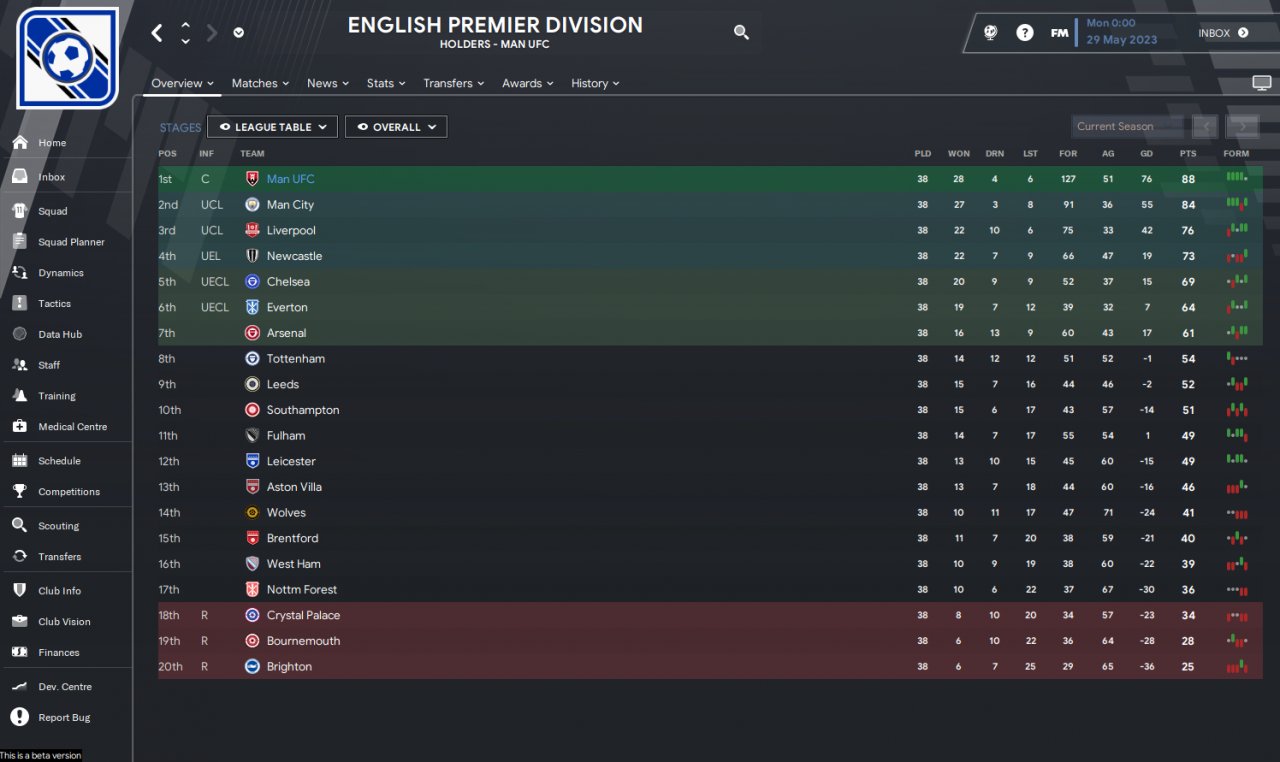Click the Inbox continue button
Screen dimensions: 1280x762
click(1223, 33)
